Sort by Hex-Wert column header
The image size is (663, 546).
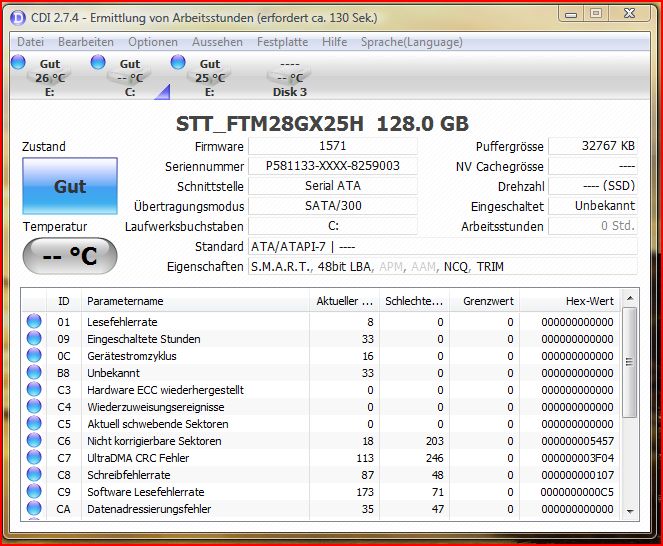click(x=570, y=301)
